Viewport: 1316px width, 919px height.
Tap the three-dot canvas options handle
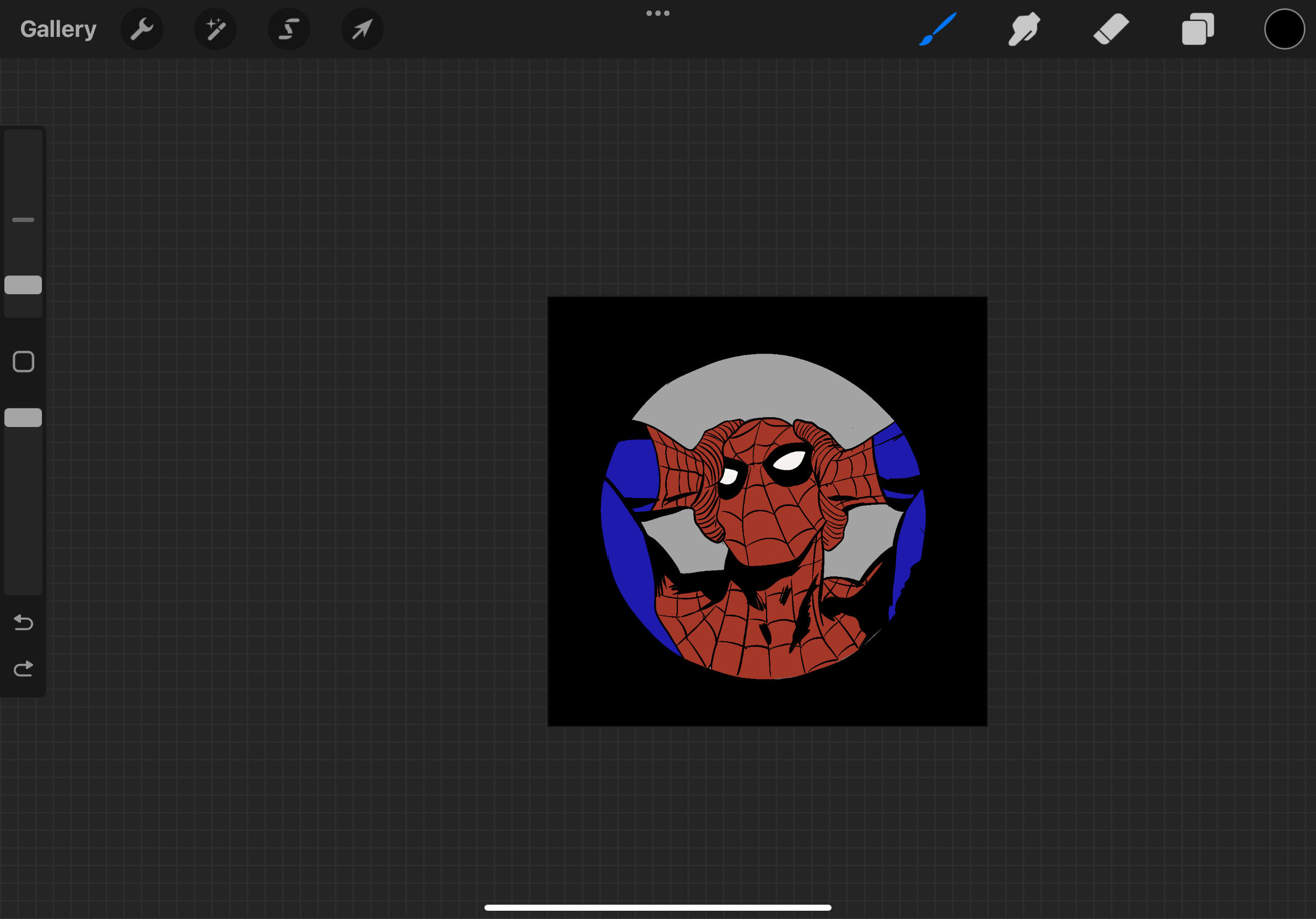coord(657,13)
